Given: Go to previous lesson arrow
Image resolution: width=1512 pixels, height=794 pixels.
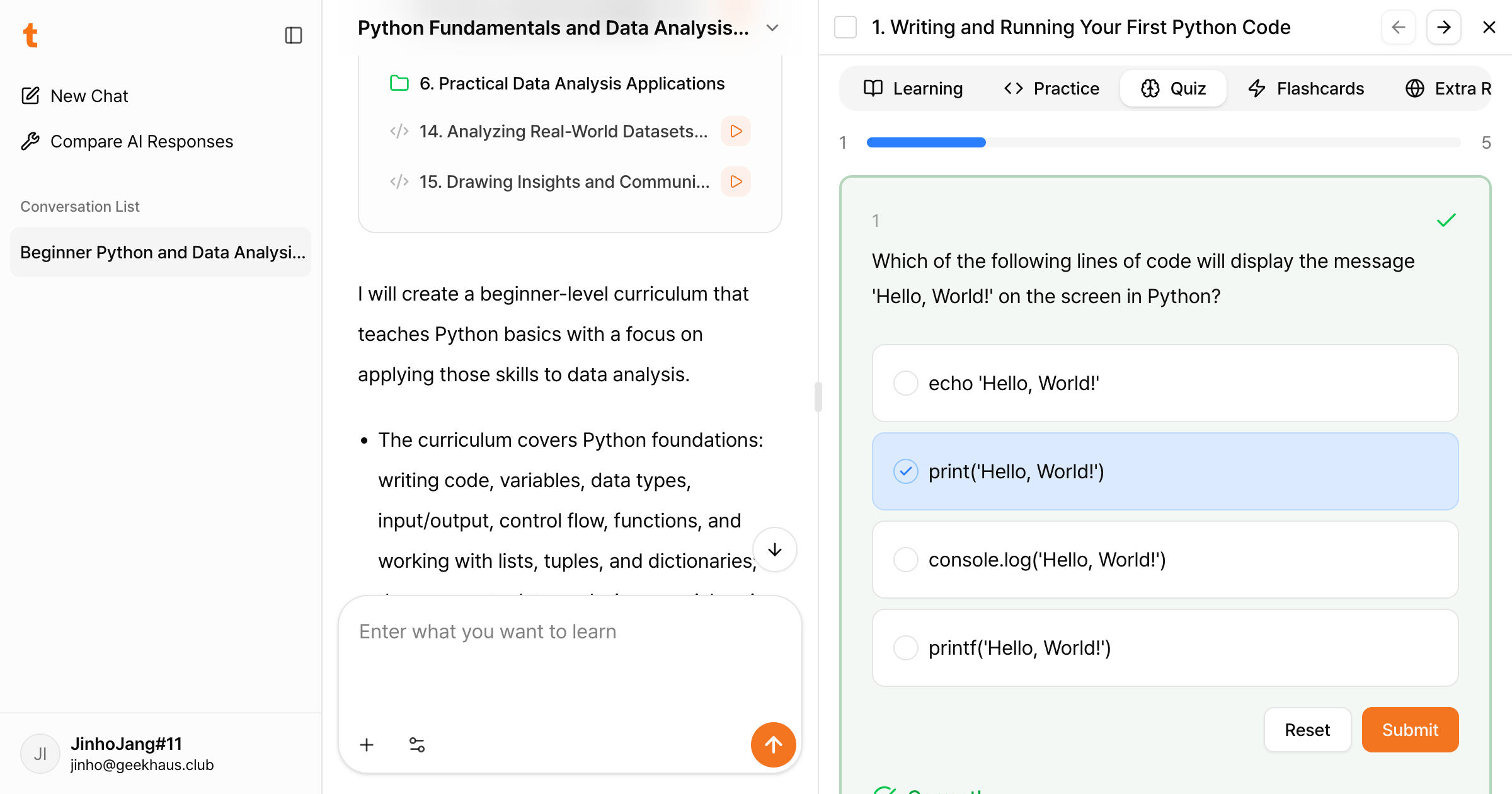Looking at the screenshot, I should click(1398, 27).
